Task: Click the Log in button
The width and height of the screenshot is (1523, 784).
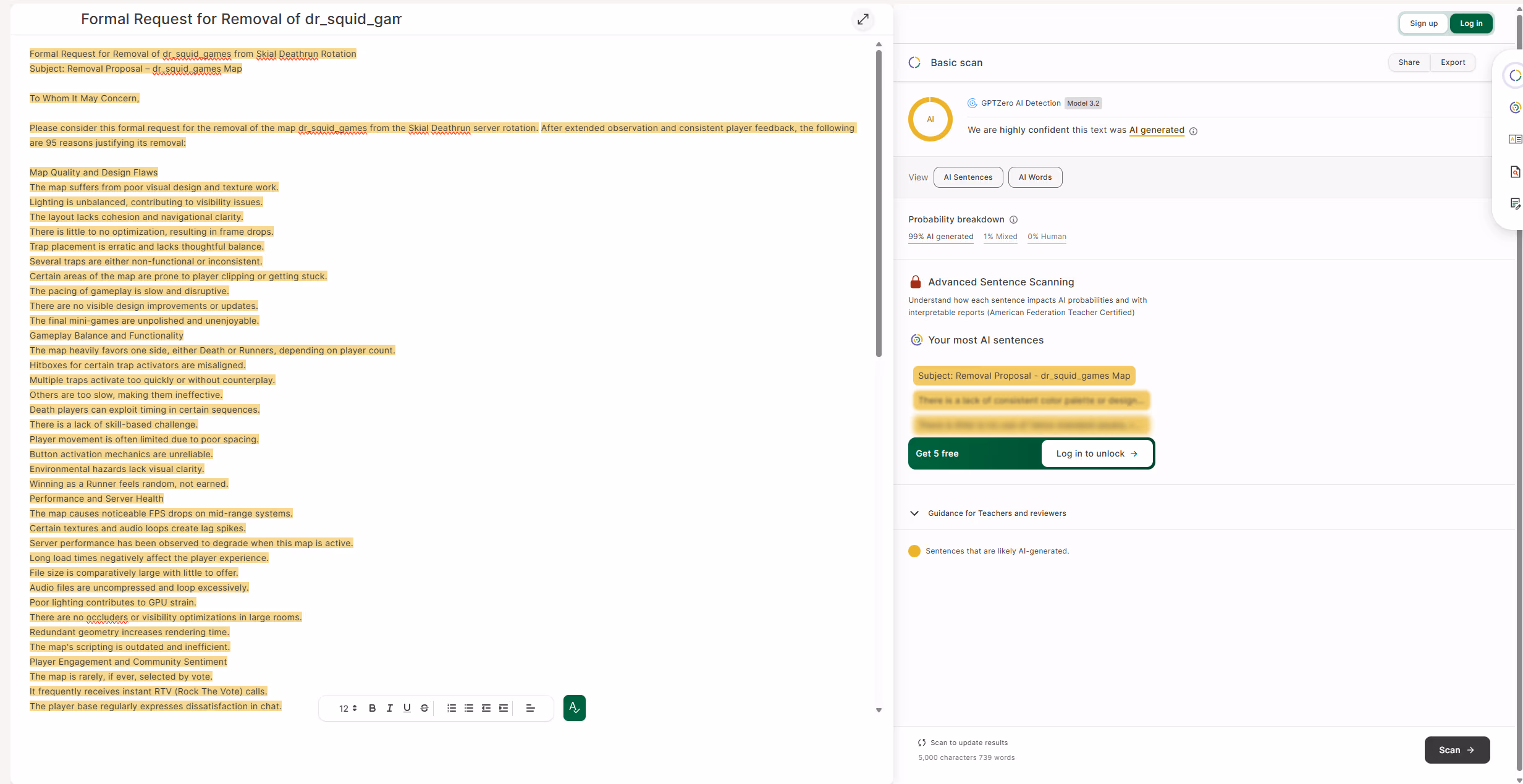Action: (x=1471, y=23)
